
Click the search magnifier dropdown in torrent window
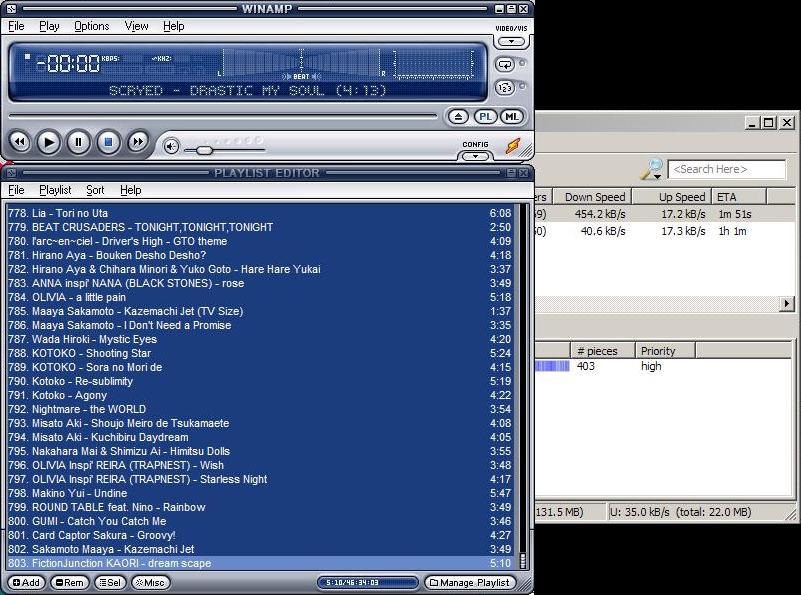point(652,170)
